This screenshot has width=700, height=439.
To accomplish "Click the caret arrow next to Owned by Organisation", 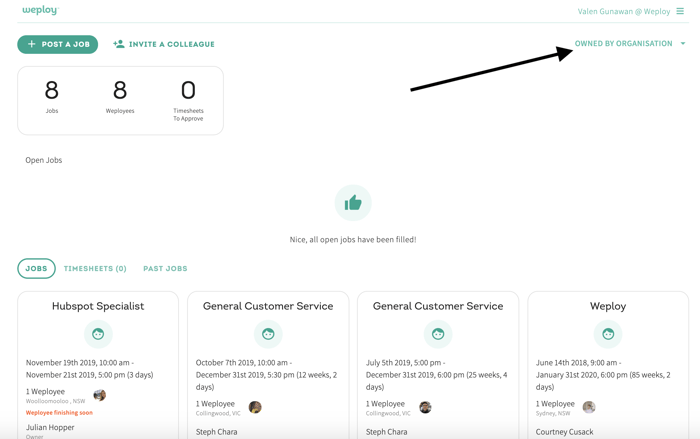I will [x=683, y=43].
